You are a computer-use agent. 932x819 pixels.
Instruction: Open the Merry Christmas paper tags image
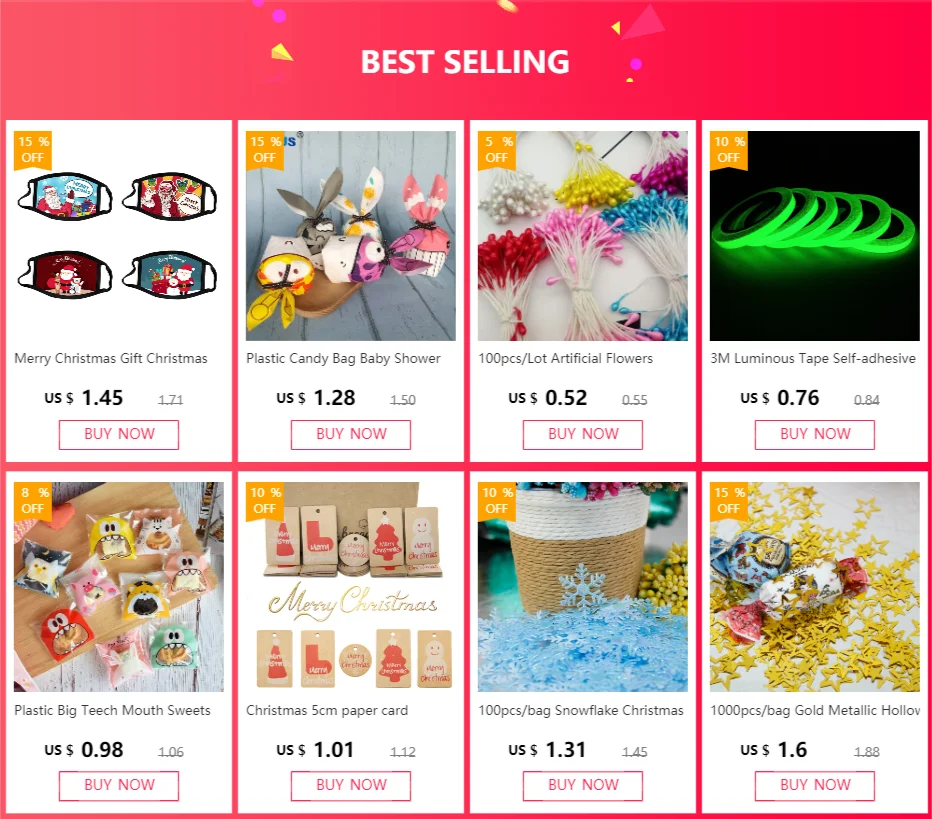point(351,587)
